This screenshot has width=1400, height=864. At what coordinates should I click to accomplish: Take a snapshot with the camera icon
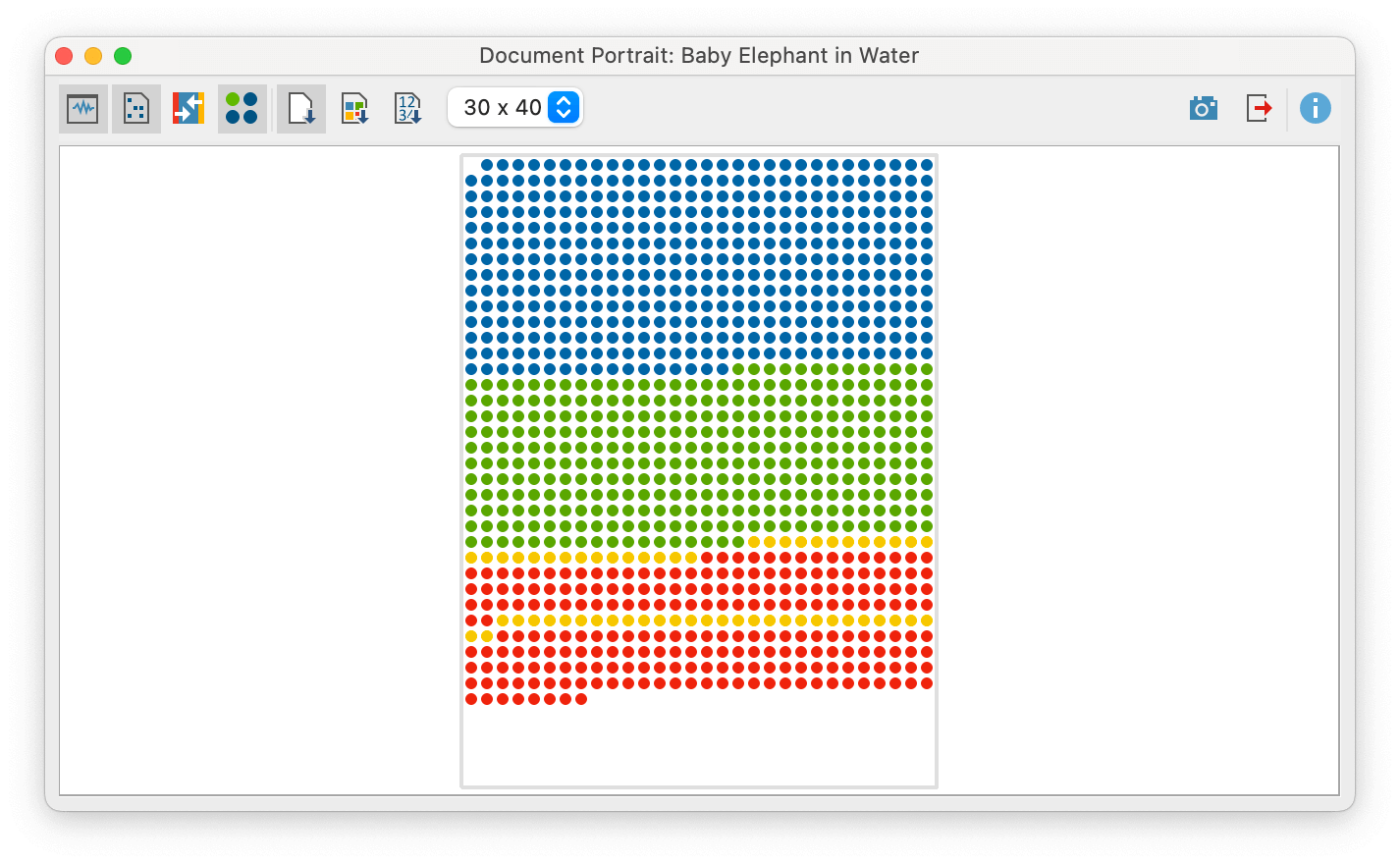[x=1203, y=108]
